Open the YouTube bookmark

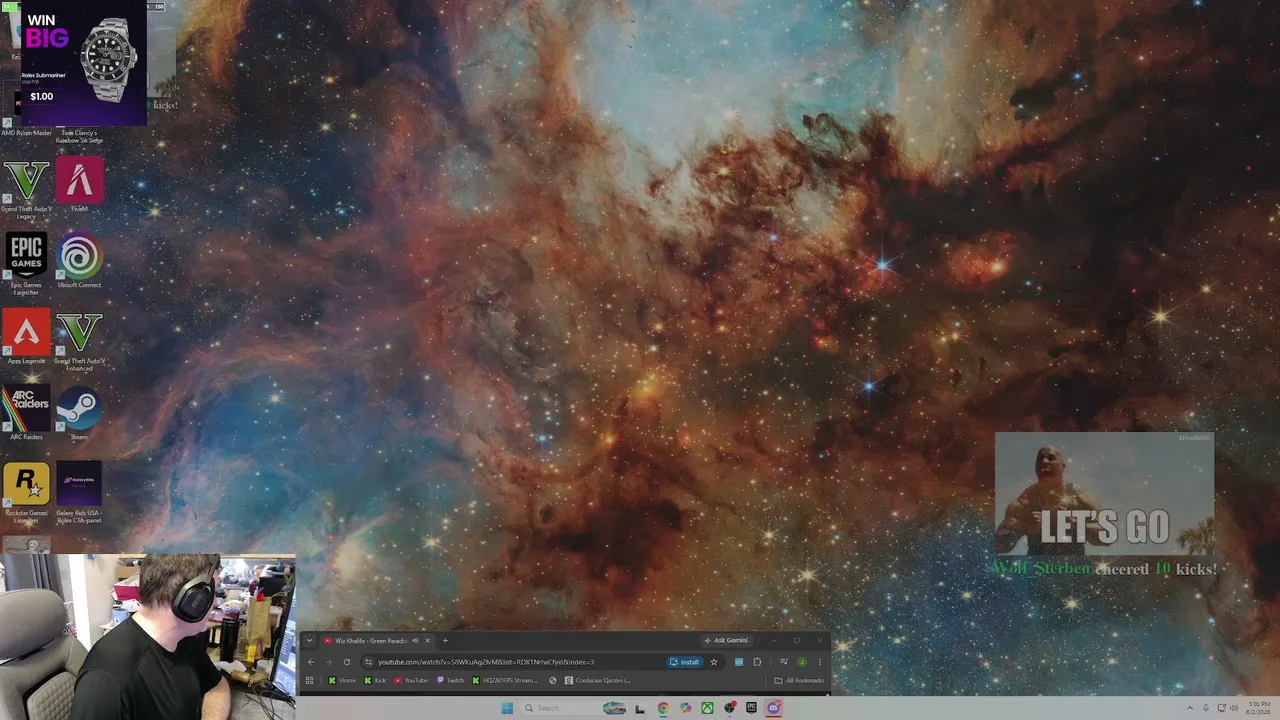pyautogui.click(x=411, y=681)
